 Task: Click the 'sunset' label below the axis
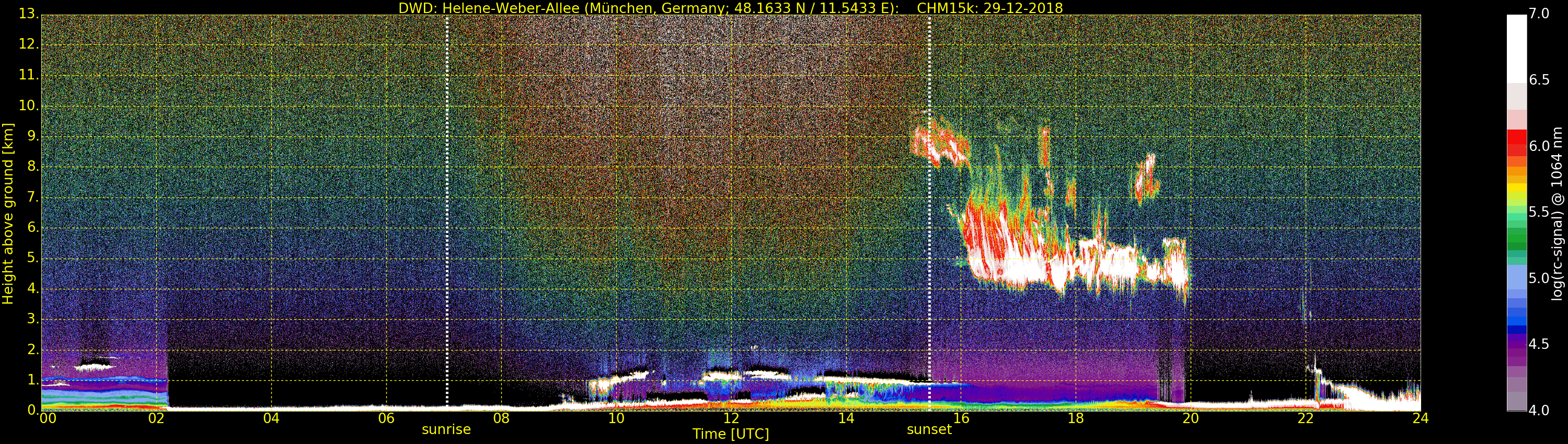click(929, 429)
